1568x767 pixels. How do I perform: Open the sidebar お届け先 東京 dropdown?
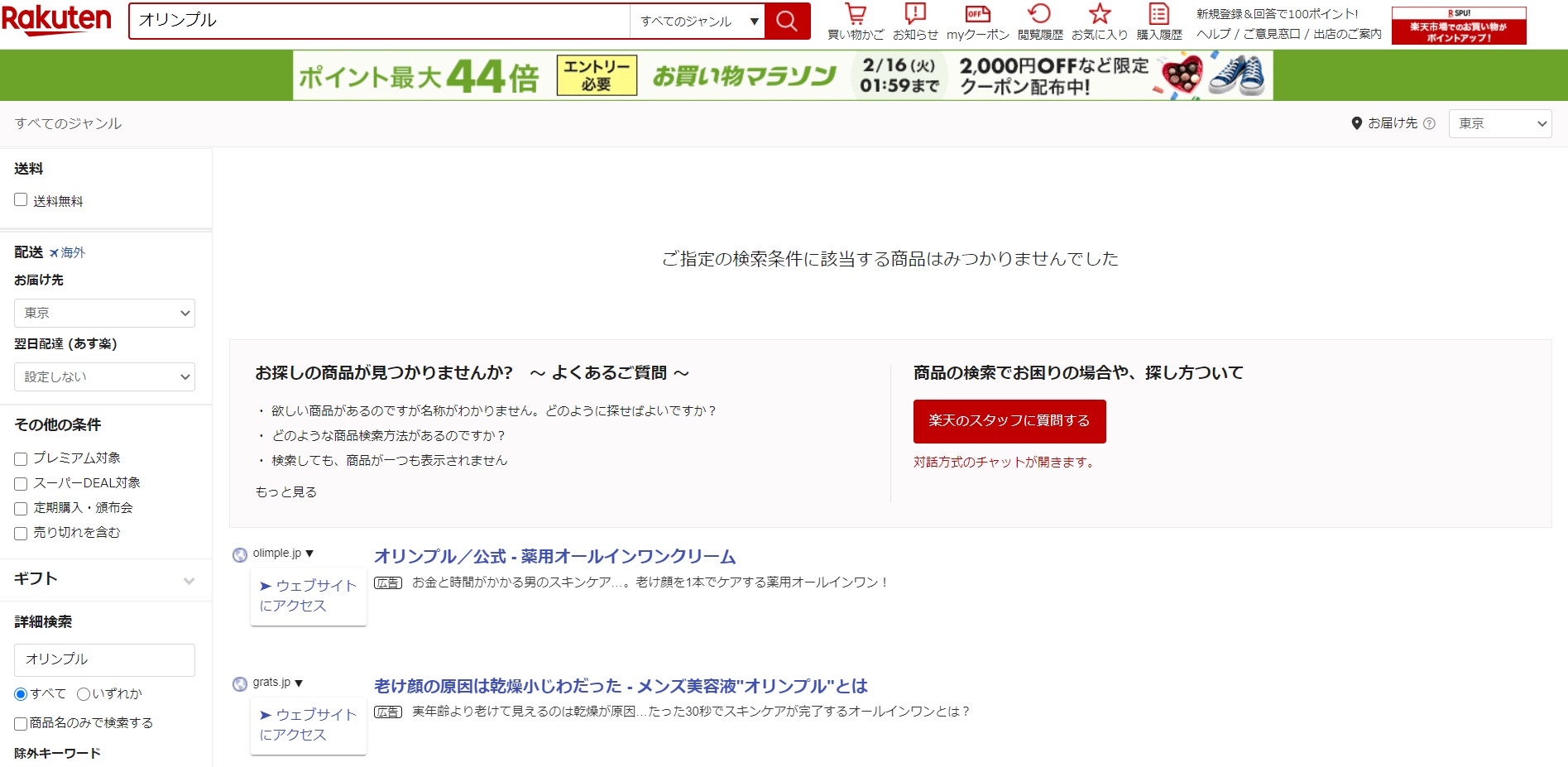(x=104, y=313)
